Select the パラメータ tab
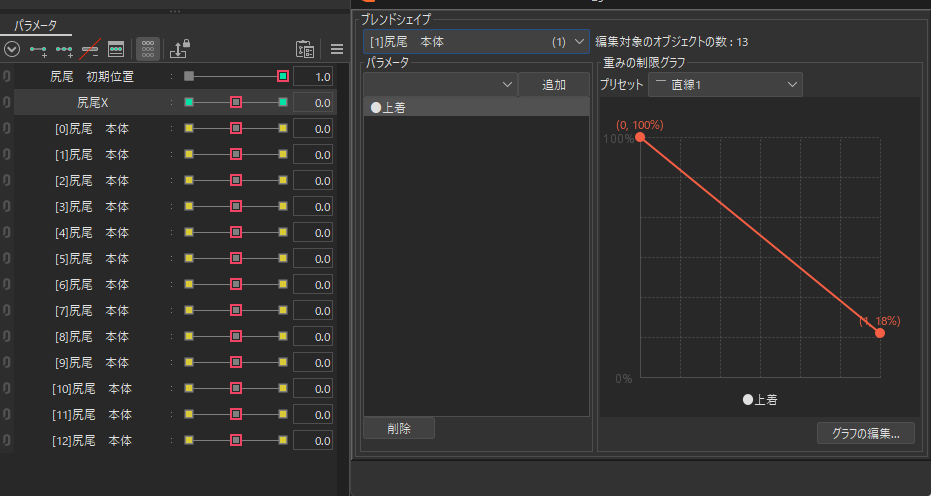The image size is (931, 496). [36, 25]
